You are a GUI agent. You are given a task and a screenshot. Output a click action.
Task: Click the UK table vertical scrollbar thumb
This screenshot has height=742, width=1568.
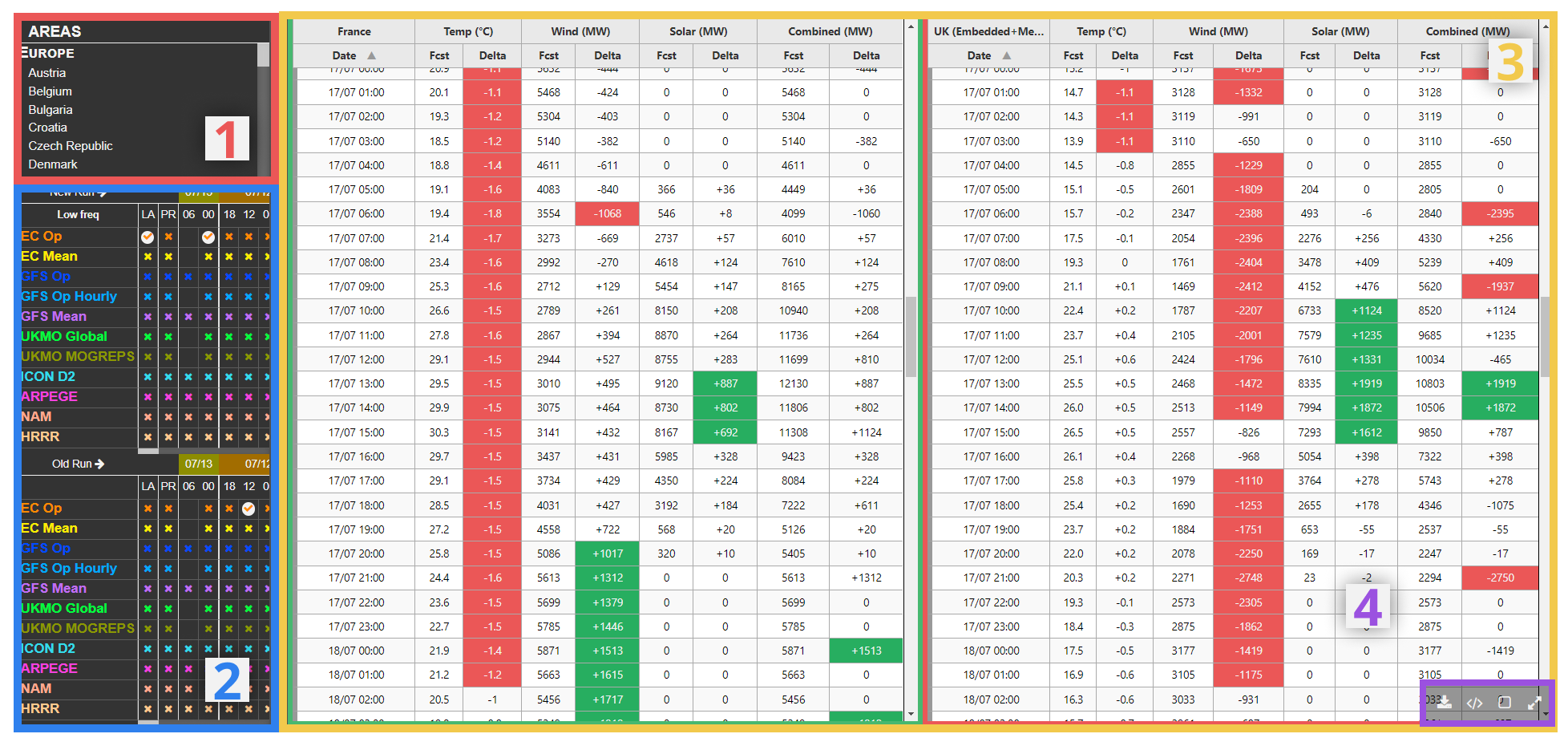click(x=1546, y=337)
